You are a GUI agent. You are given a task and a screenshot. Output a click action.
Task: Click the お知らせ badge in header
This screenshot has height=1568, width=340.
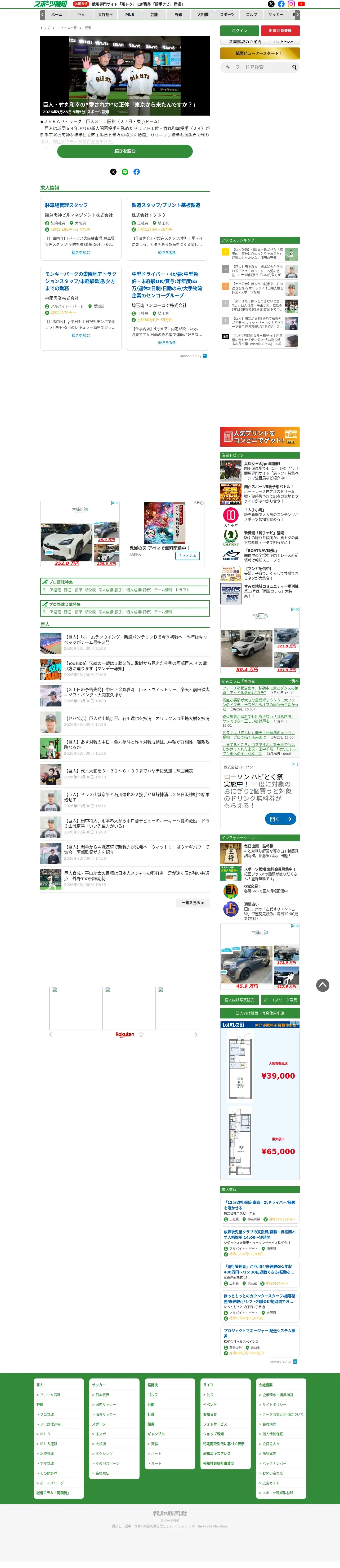(81, 4)
